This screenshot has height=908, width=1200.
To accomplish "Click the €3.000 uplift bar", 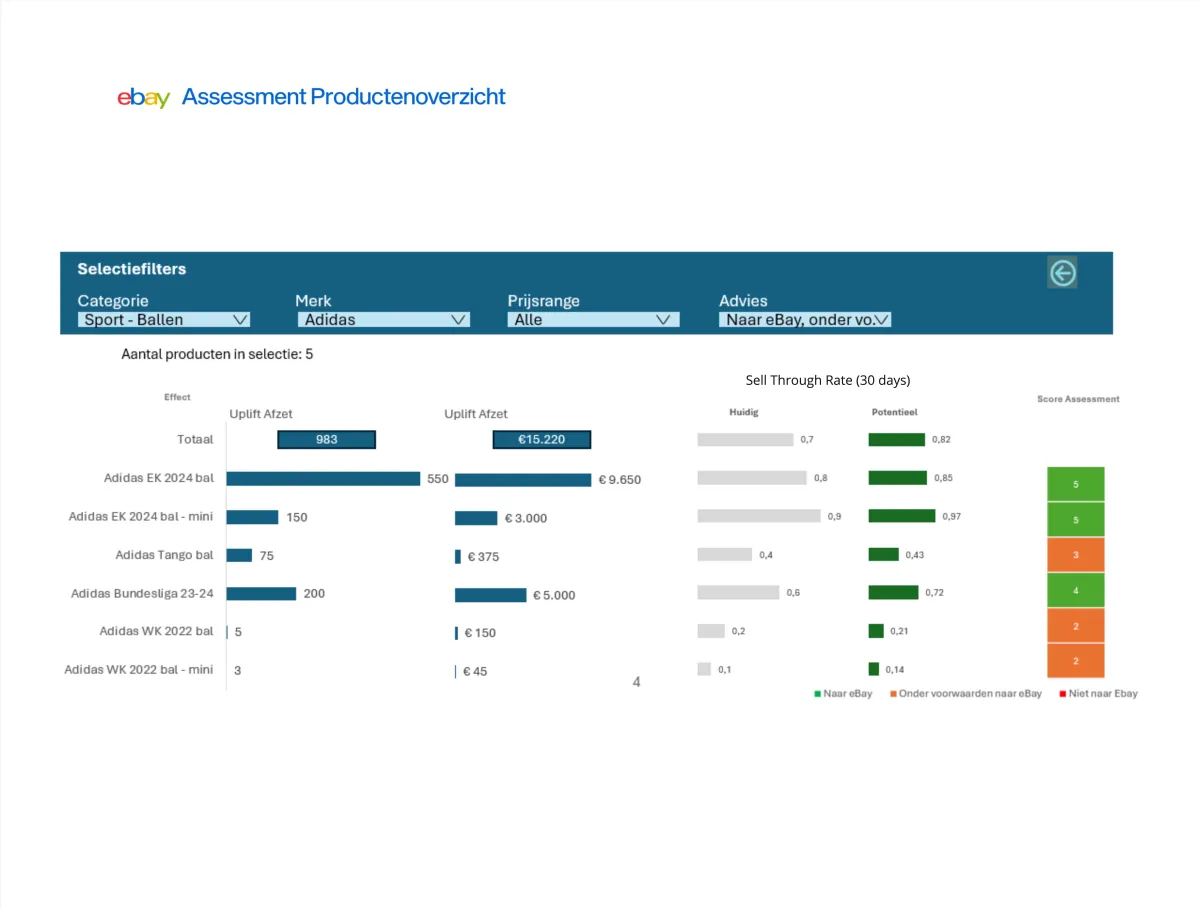I will [x=476, y=518].
